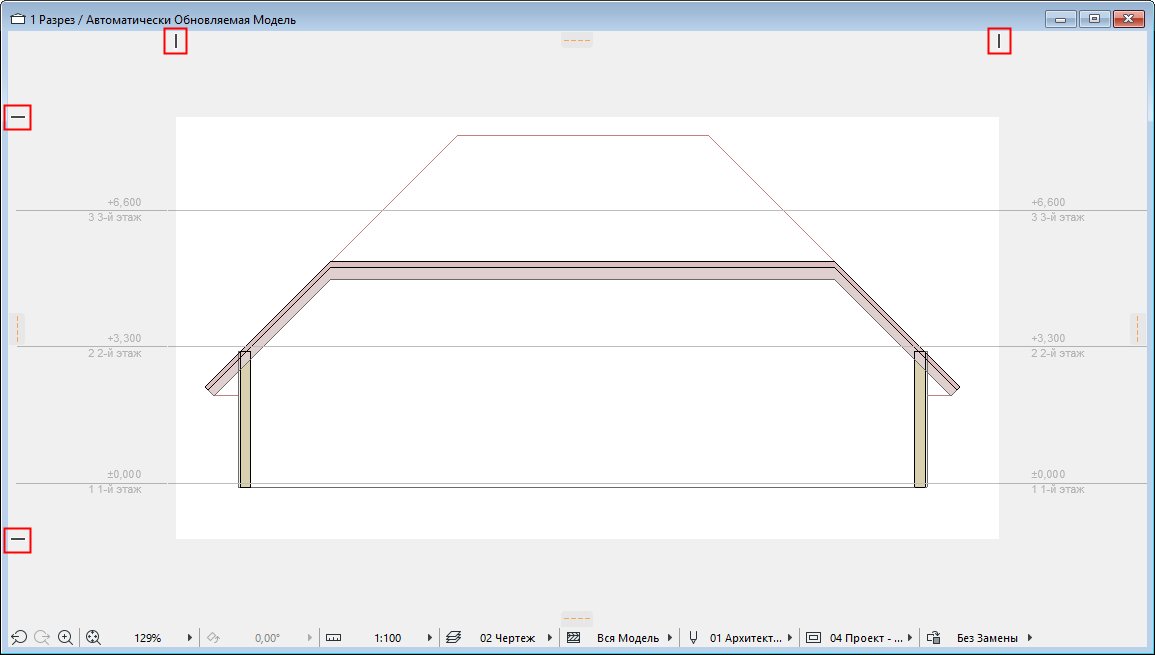Click the 0,00° orientation value

267,638
